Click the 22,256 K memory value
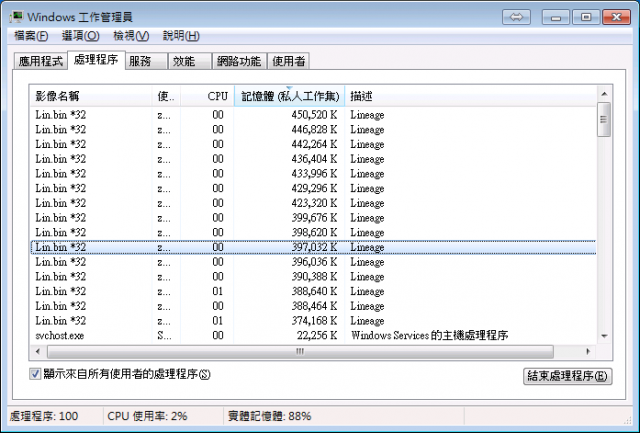 point(317,335)
